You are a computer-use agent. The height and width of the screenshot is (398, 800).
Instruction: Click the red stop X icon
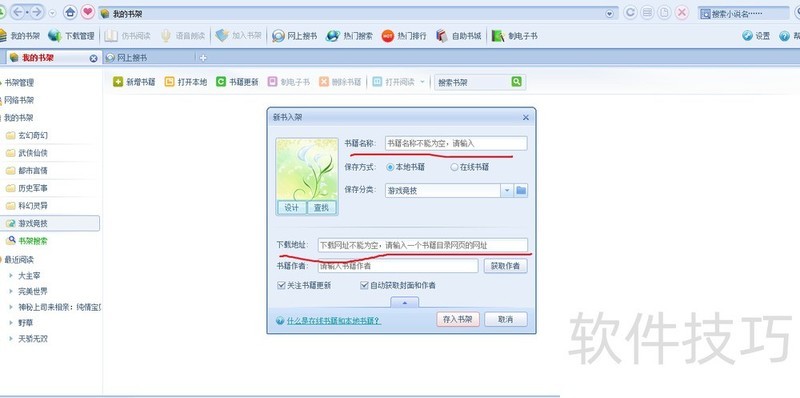pyautogui.click(x=682, y=13)
